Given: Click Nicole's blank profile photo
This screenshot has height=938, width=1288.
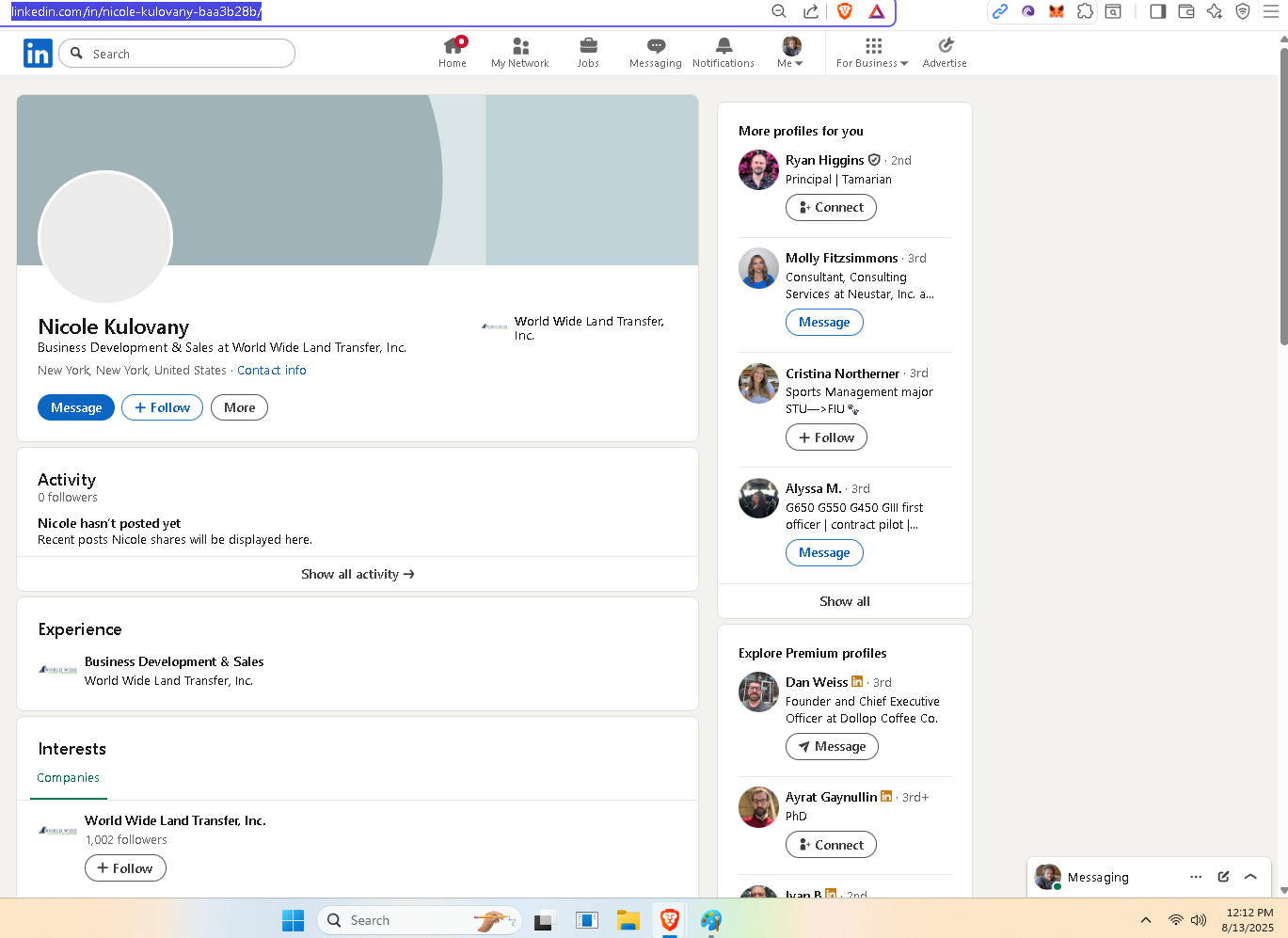Looking at the screenshot, I should point(105,238).
